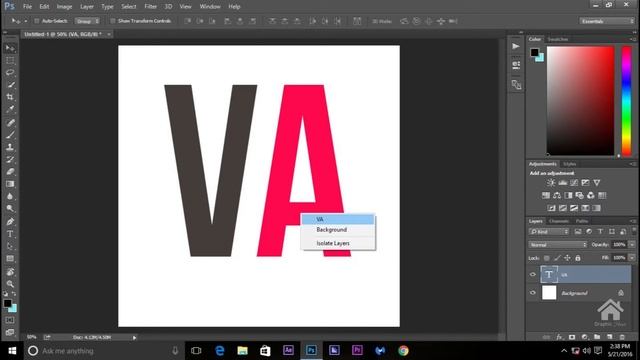
Task: Select the Eyedropper tool
Action: click(10, 109)
